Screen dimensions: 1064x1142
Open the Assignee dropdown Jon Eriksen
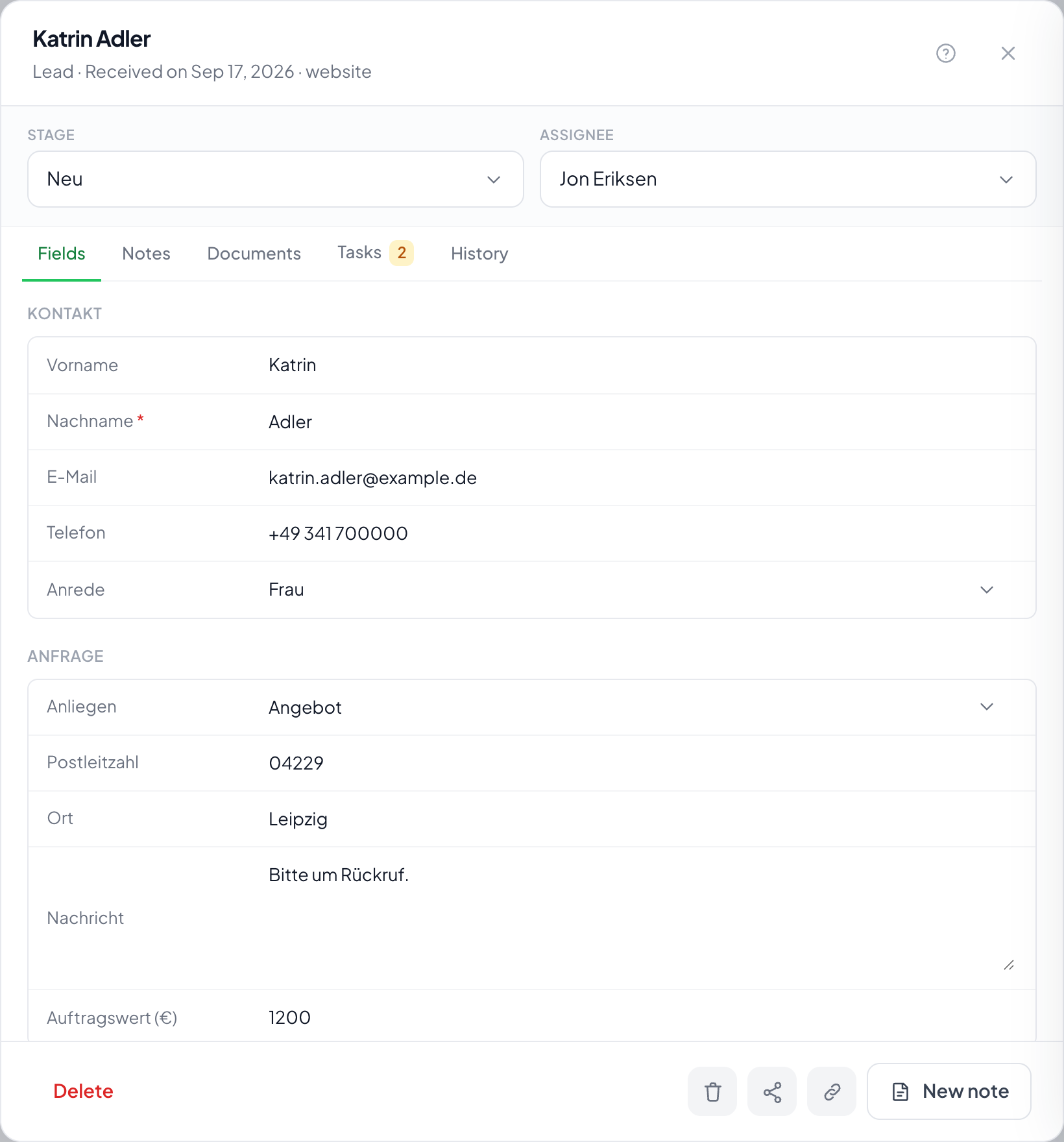click(x=788, y=179)
